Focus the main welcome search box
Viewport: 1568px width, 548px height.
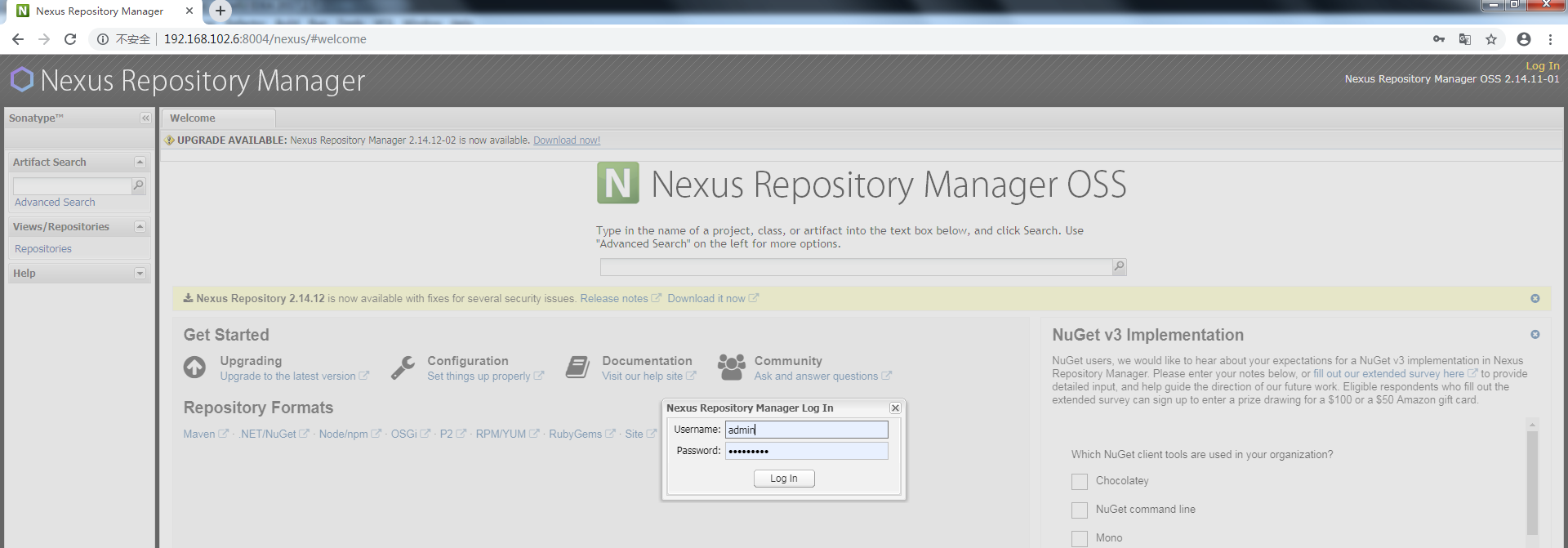(x=856, y=267)
